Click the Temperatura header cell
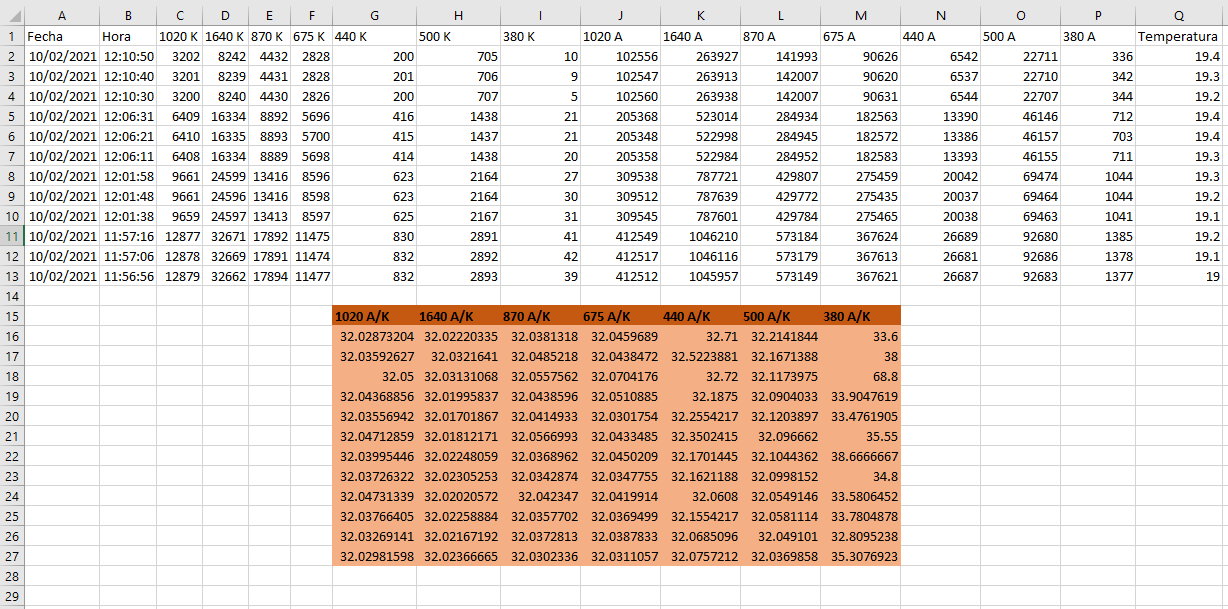 (1180, 36)
